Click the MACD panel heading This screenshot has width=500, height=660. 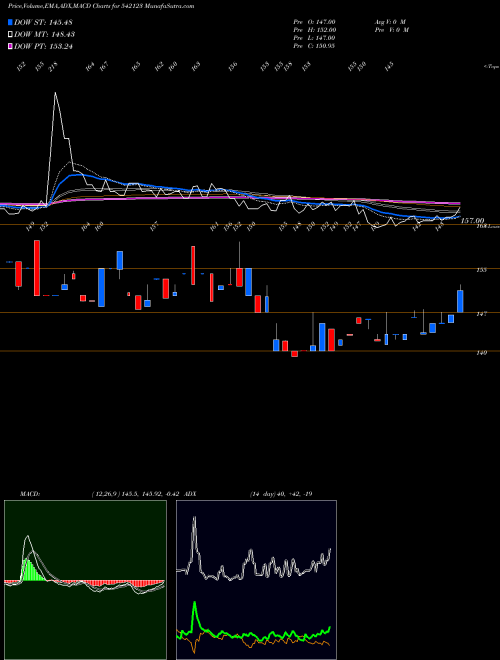coord(29,493)
